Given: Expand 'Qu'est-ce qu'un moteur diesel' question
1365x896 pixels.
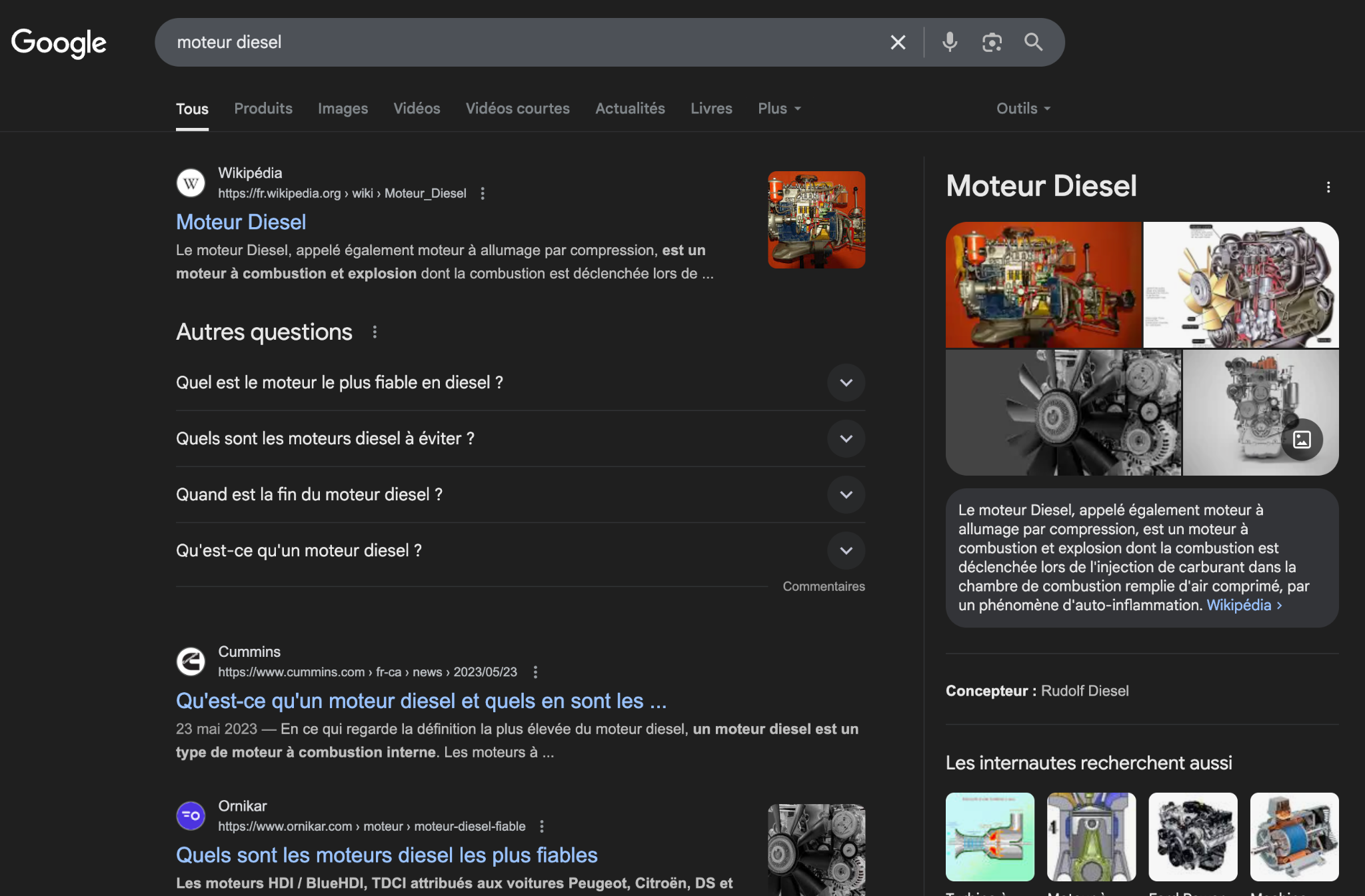Looking at the screenshot, I should pos(521,550).
